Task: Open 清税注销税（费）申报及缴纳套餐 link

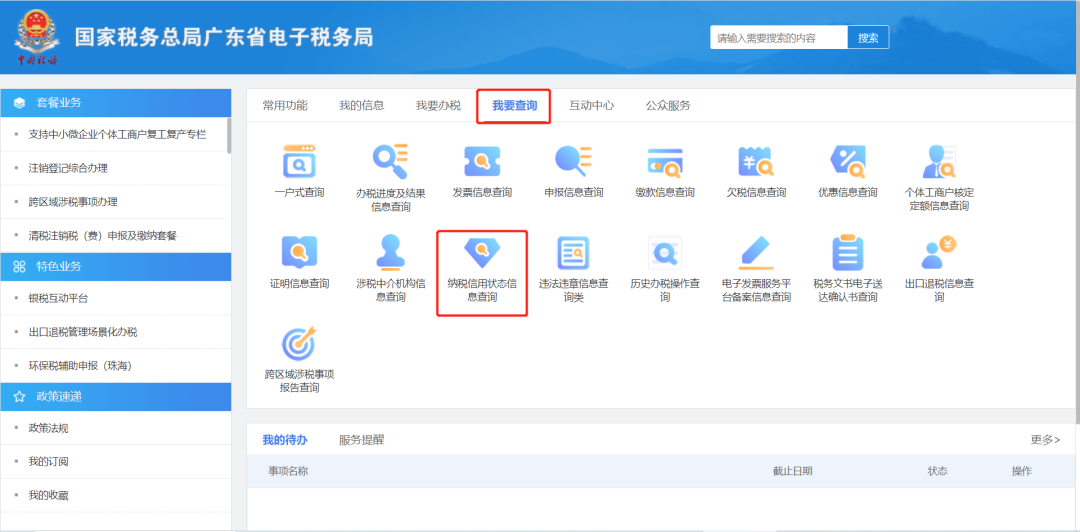Action: [103, 236]
